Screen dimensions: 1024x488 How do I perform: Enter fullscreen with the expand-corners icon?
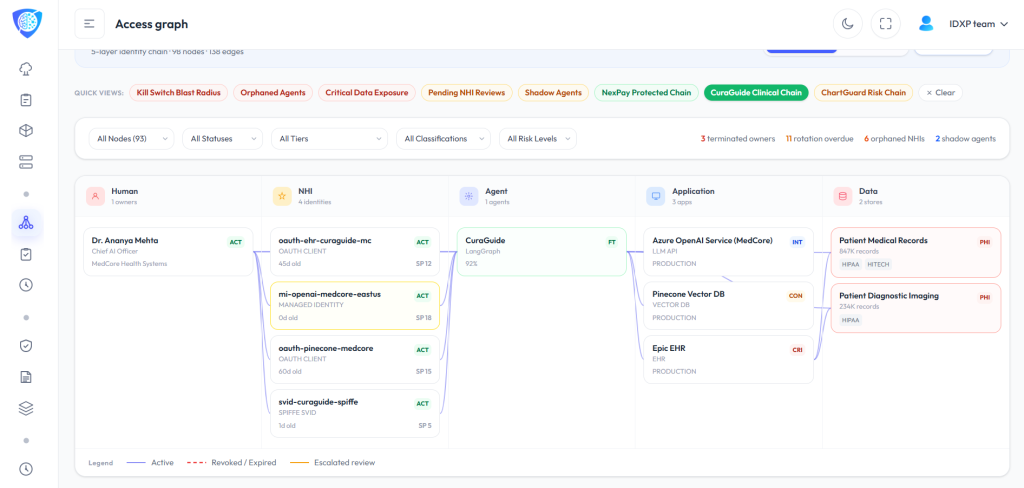click(x=886, y=24)
